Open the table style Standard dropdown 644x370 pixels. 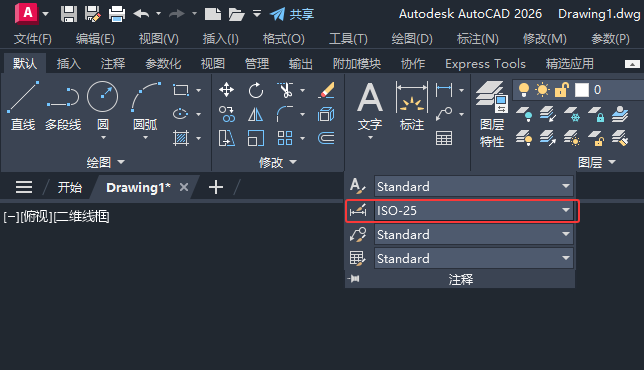coord(474,258)
